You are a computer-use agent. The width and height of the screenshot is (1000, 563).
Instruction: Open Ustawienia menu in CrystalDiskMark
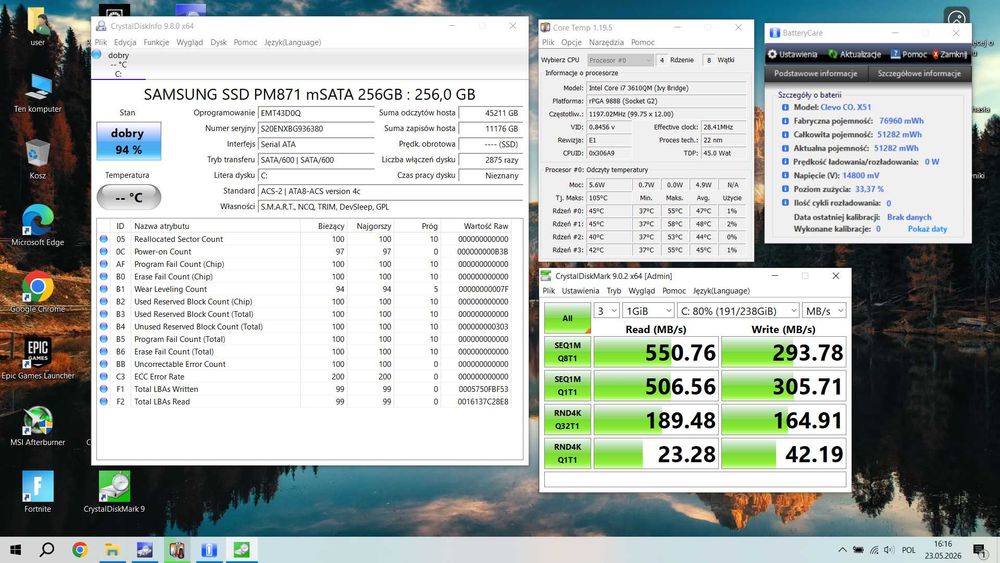click(580, 291)
